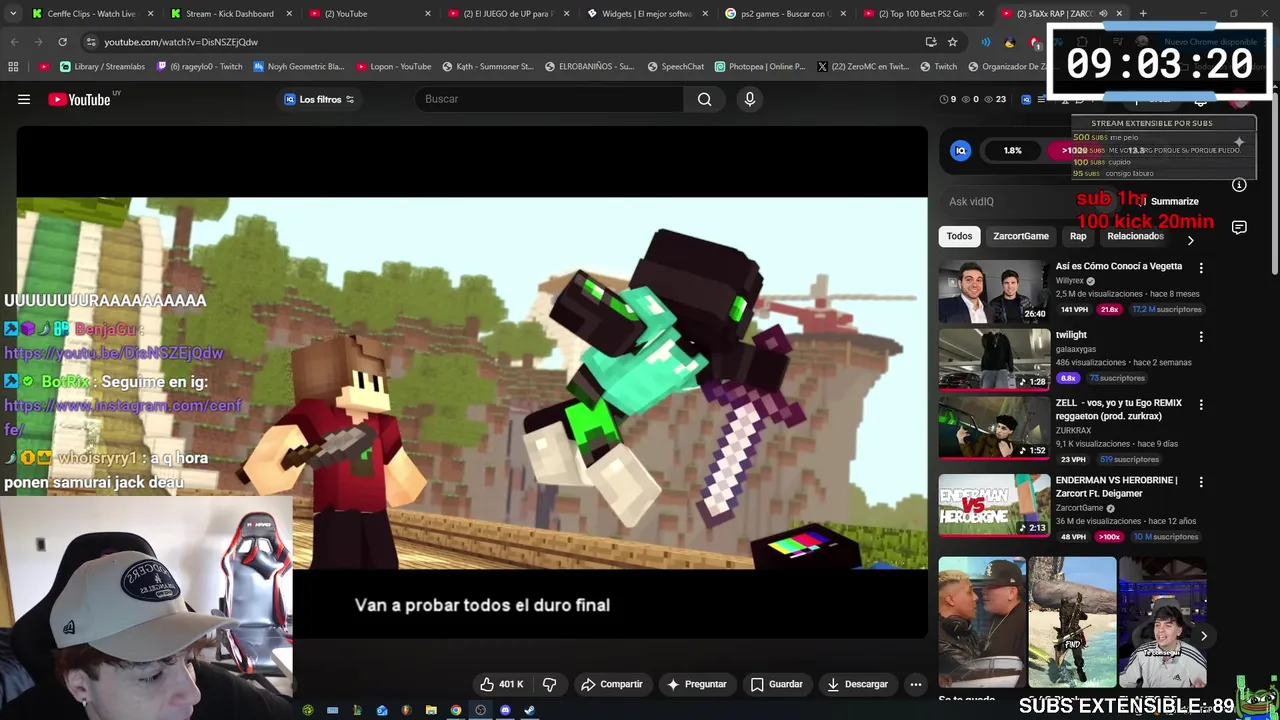This screenshot has height=720, width=1280.
Task: Open the info icon in vidIQ panel
Action: click(x=1239, y=185)
